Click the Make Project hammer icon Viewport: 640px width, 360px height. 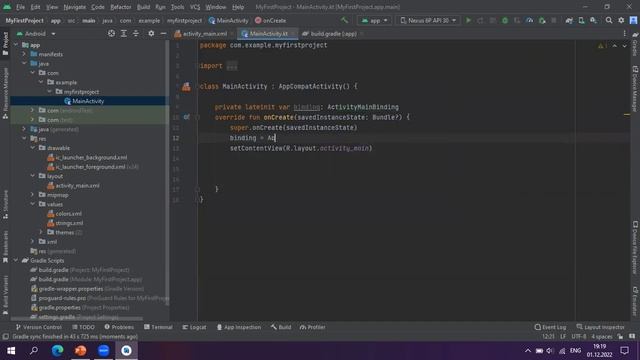344,20
